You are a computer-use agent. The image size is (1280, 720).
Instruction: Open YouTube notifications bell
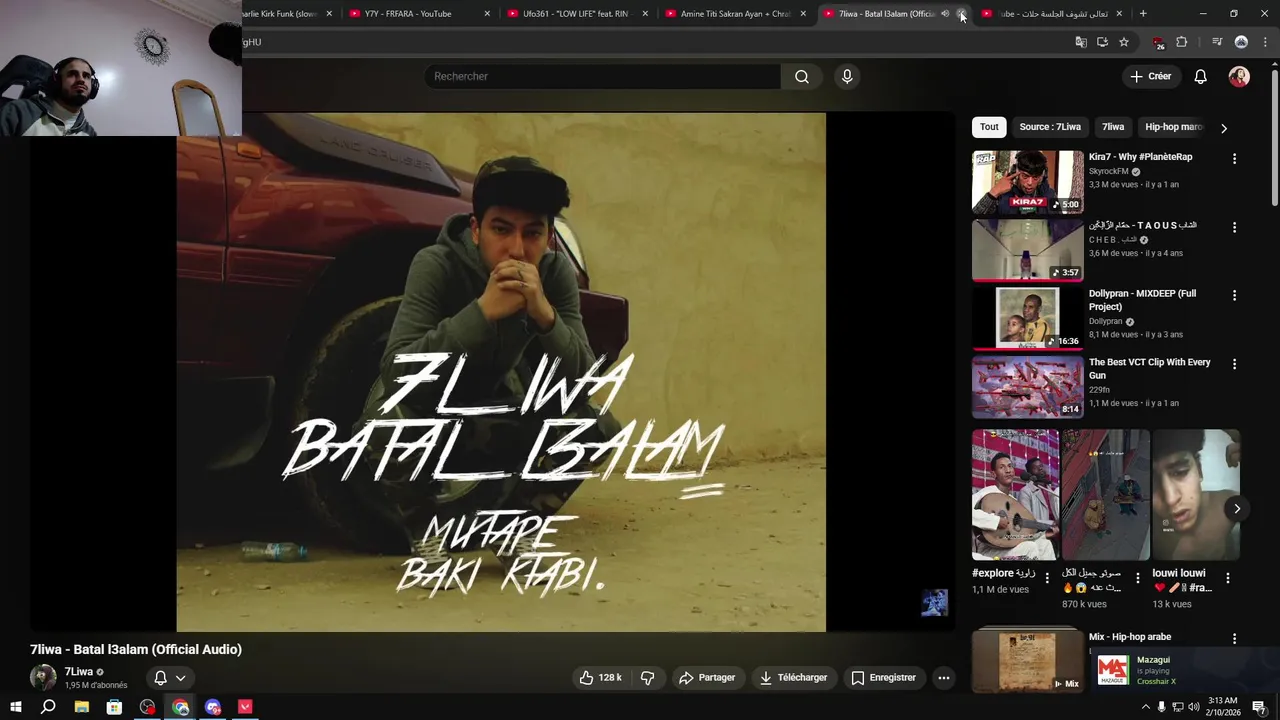[1200, 76]
